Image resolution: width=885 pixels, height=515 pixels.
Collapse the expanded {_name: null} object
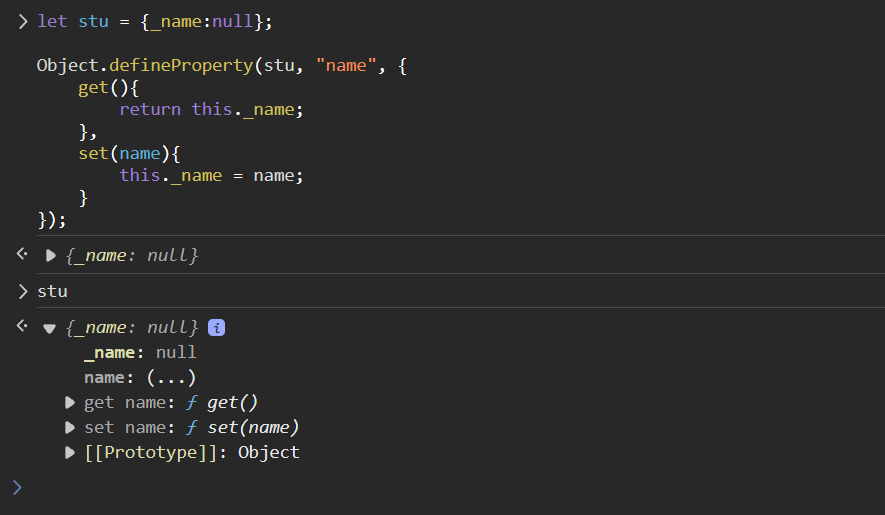[50, 328]
